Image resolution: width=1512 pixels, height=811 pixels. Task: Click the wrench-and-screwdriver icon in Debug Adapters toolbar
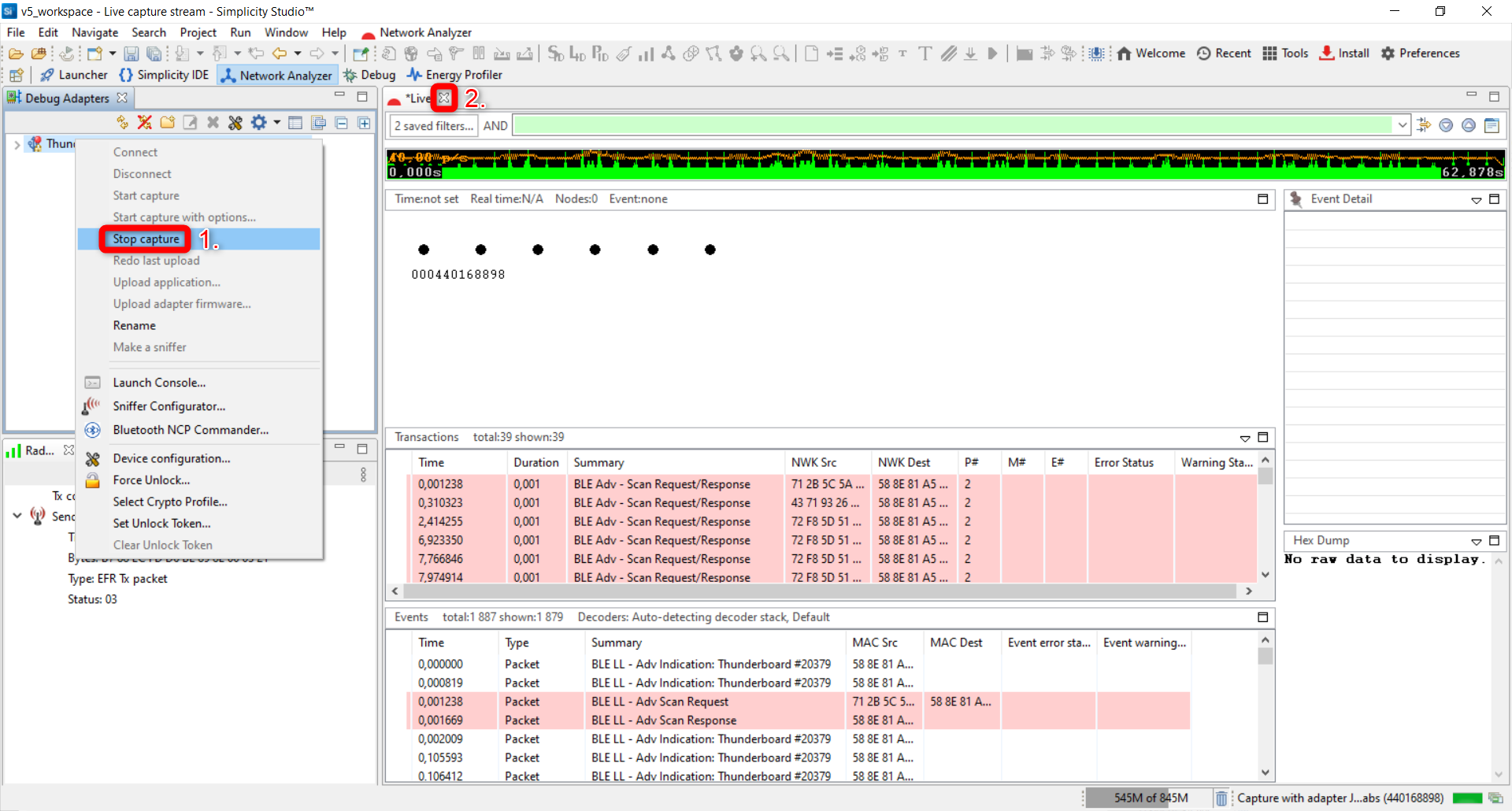235,123
